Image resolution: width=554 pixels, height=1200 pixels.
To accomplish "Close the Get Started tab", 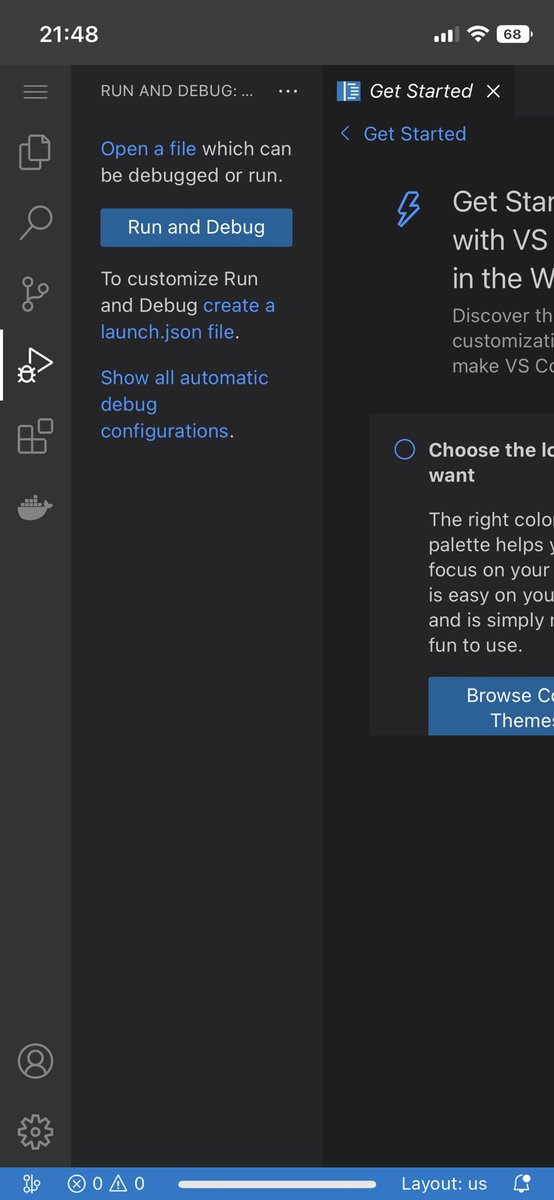I will pos(493,91).
